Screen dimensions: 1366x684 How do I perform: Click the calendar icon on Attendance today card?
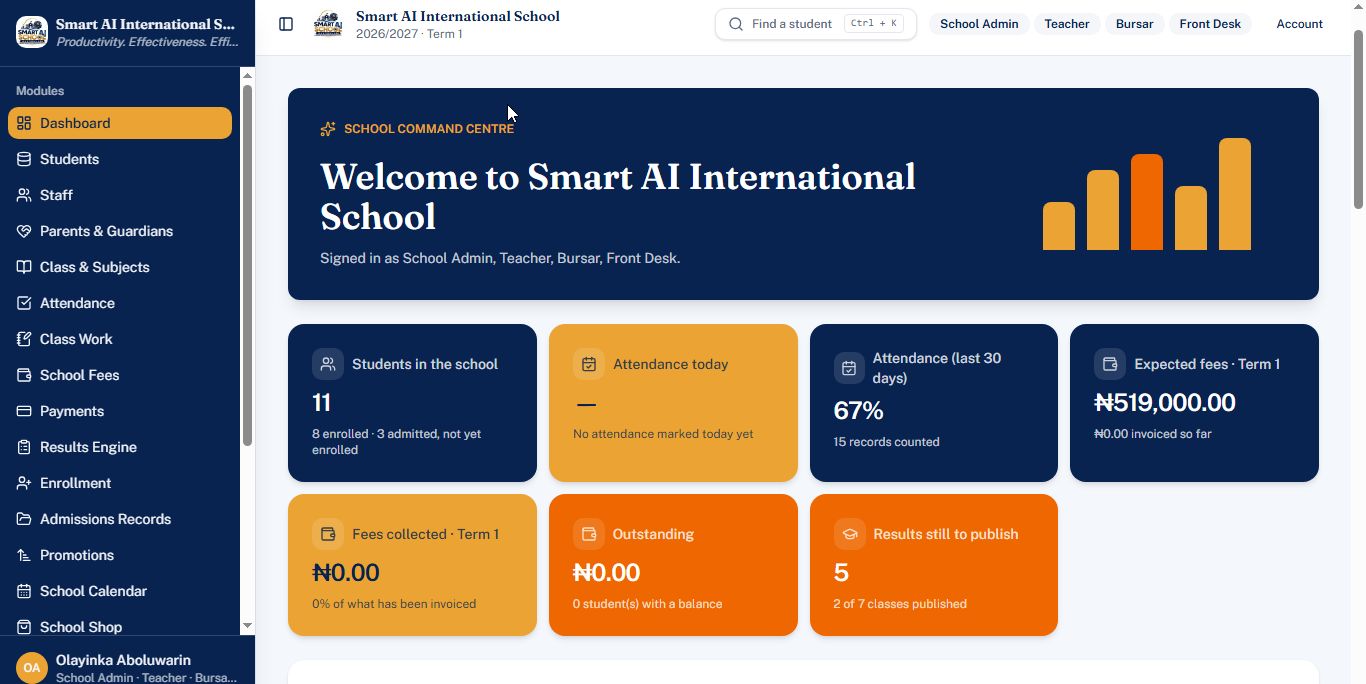589,364
